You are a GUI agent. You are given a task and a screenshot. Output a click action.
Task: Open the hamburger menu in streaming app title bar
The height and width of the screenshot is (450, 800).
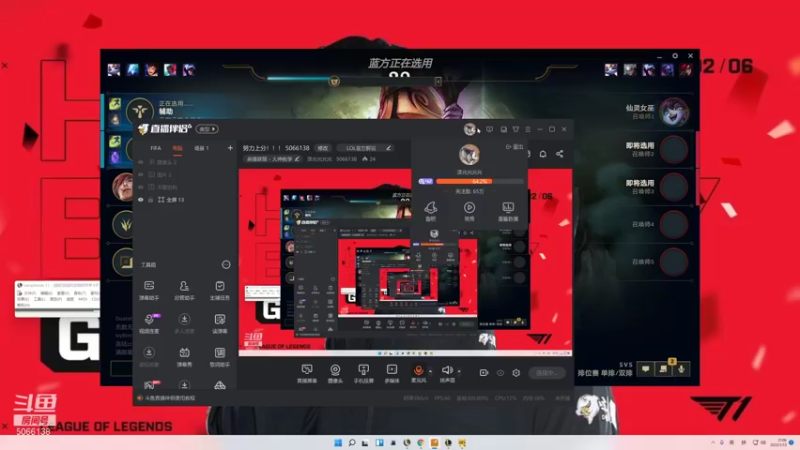click(528, 130)
